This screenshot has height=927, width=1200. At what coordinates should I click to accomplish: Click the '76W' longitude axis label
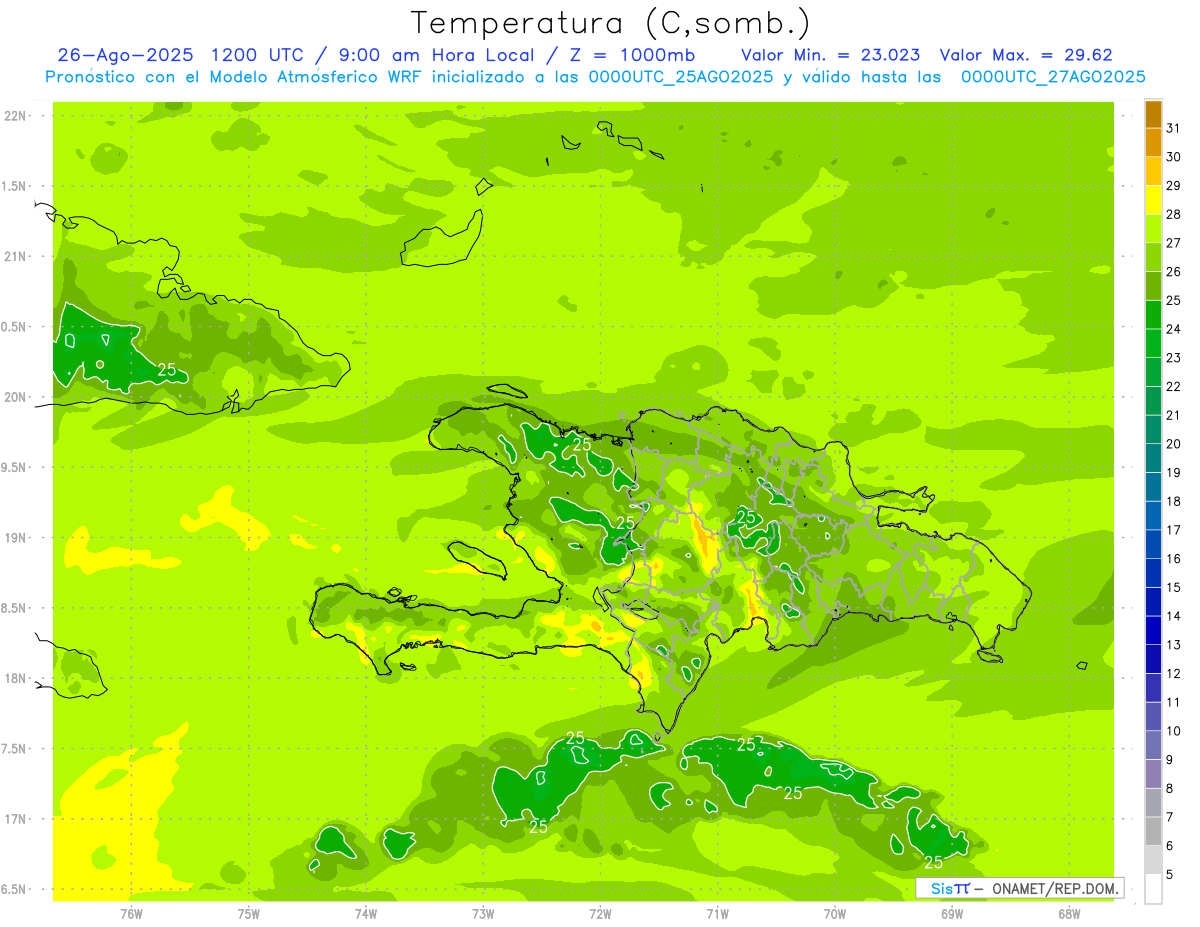coord(131,913)
